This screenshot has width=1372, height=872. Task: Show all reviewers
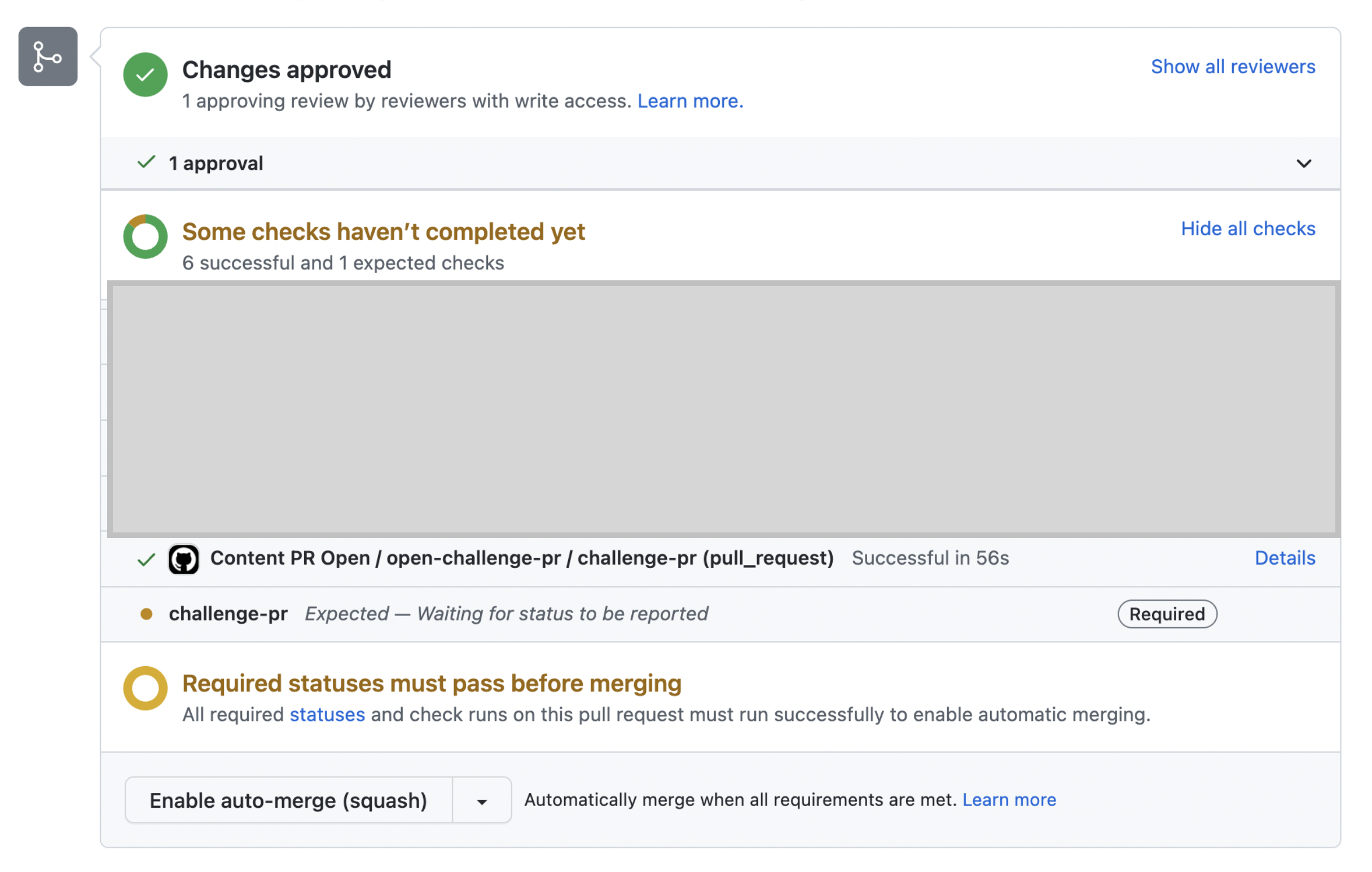tap(1233, 67)
